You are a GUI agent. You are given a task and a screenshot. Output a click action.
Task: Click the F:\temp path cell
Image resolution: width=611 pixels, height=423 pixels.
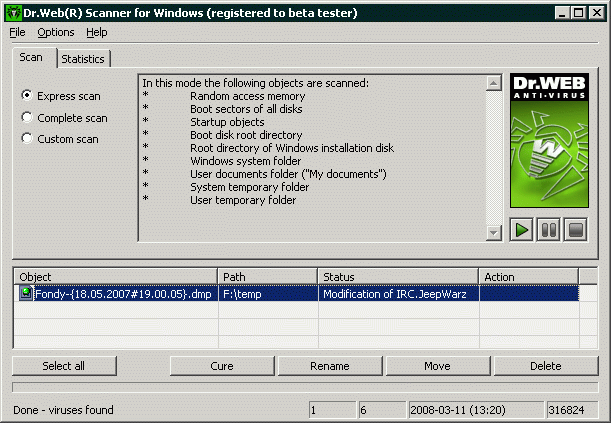(x=268, y=294)
